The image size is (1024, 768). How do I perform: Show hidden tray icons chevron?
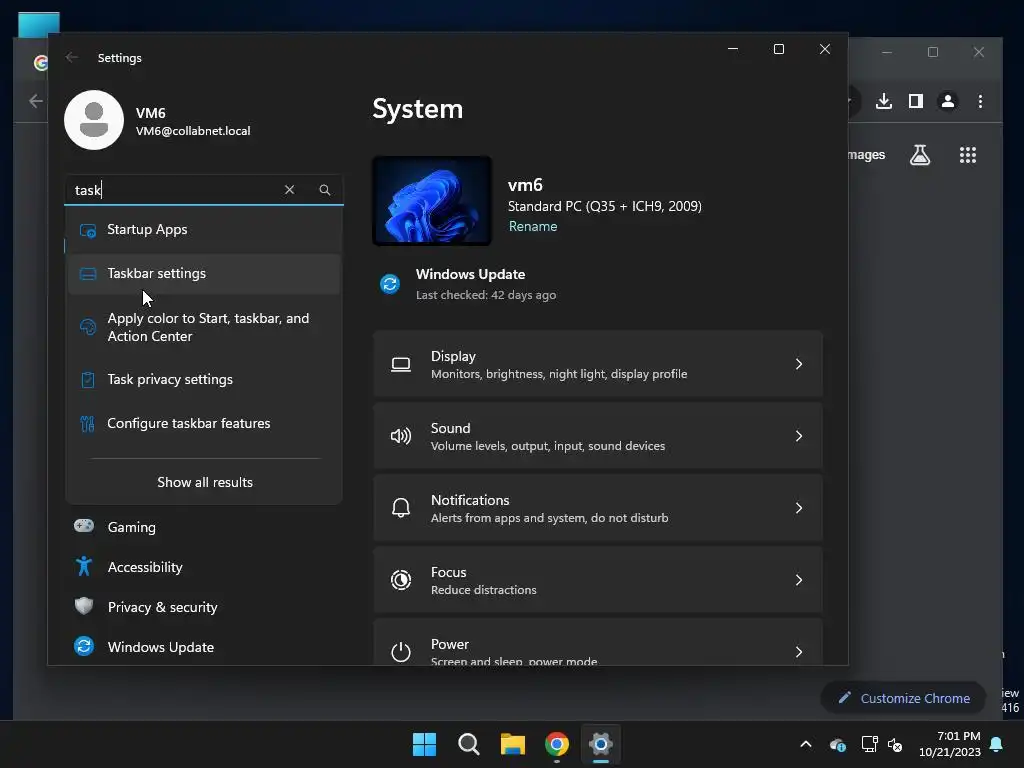806,744
